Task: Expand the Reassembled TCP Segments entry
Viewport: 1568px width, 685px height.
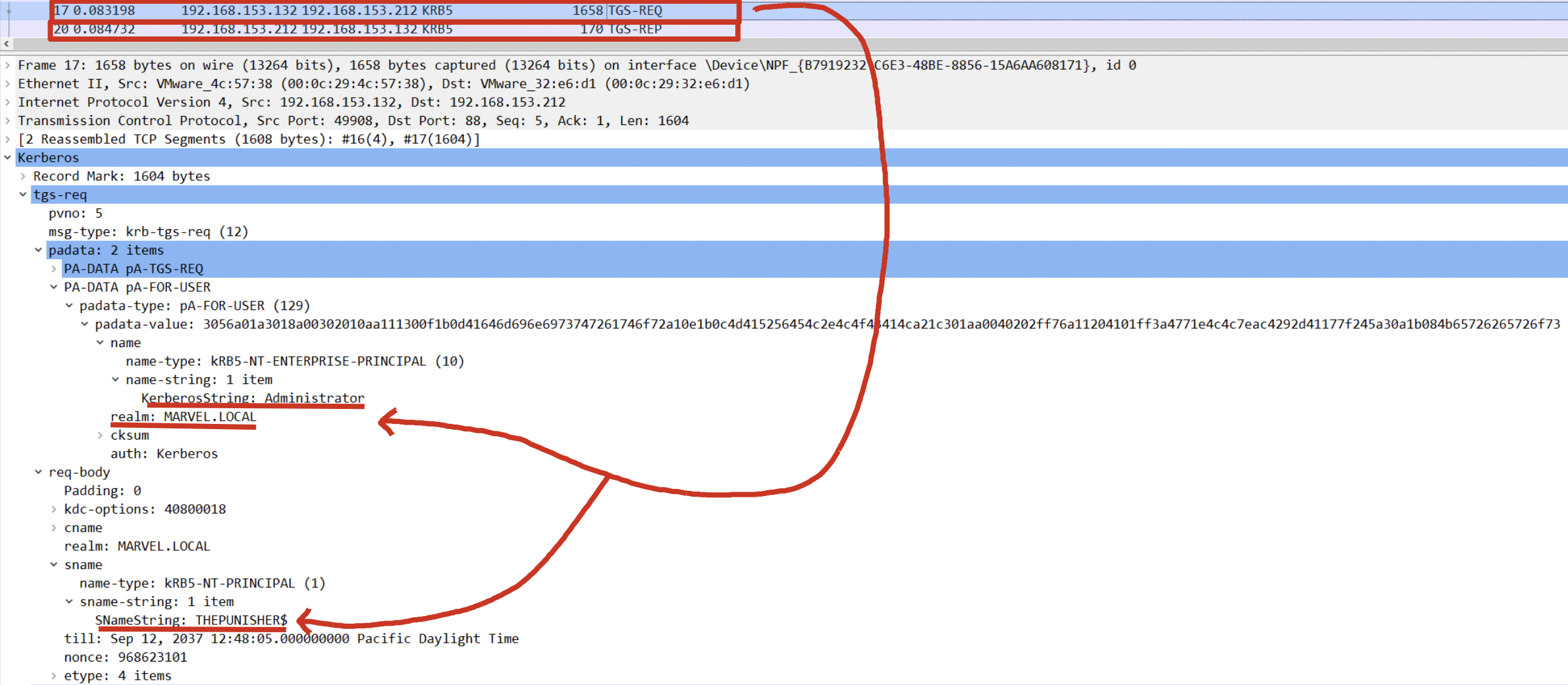Action: [7, 139]
